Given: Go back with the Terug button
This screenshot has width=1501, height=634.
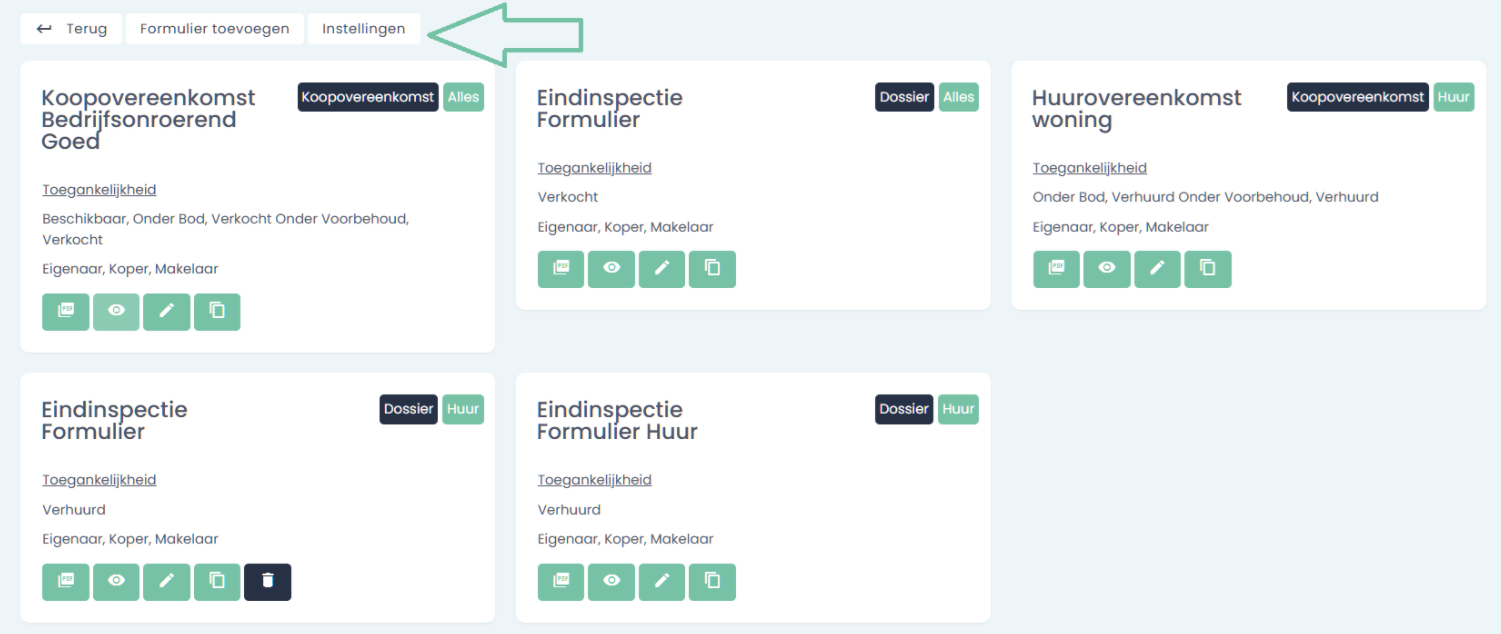Looking at the screenshot, I should (71, 29).
